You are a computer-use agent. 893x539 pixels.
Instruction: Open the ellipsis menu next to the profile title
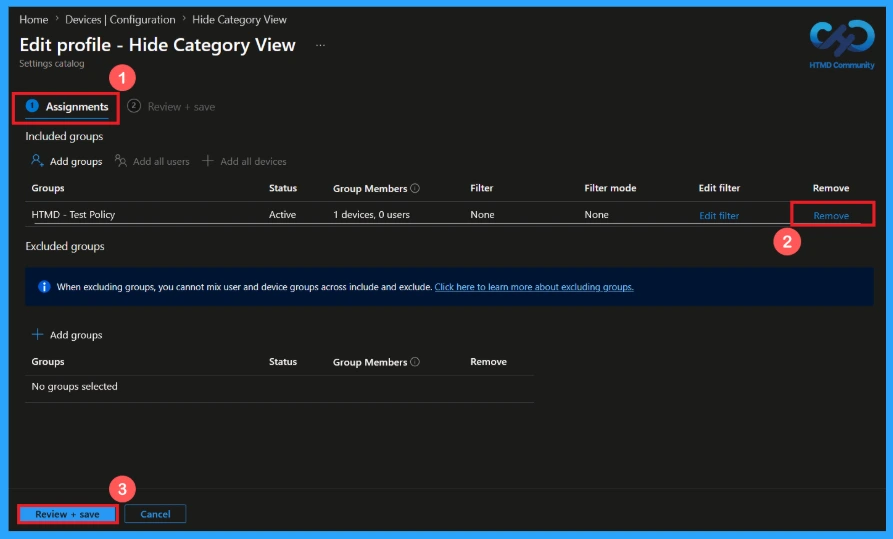pos(321,45)
